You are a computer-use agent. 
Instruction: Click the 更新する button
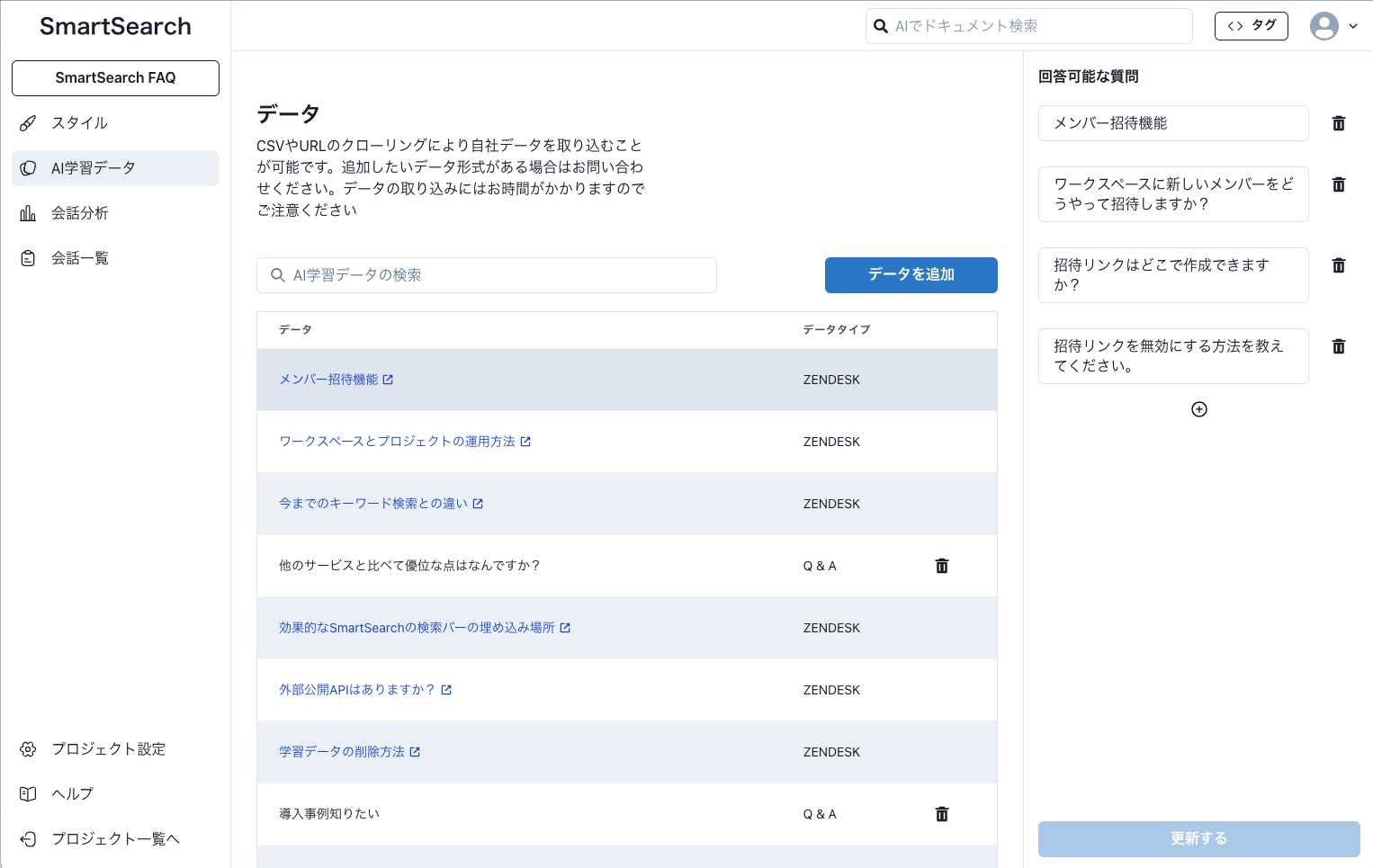[1199, 839]
